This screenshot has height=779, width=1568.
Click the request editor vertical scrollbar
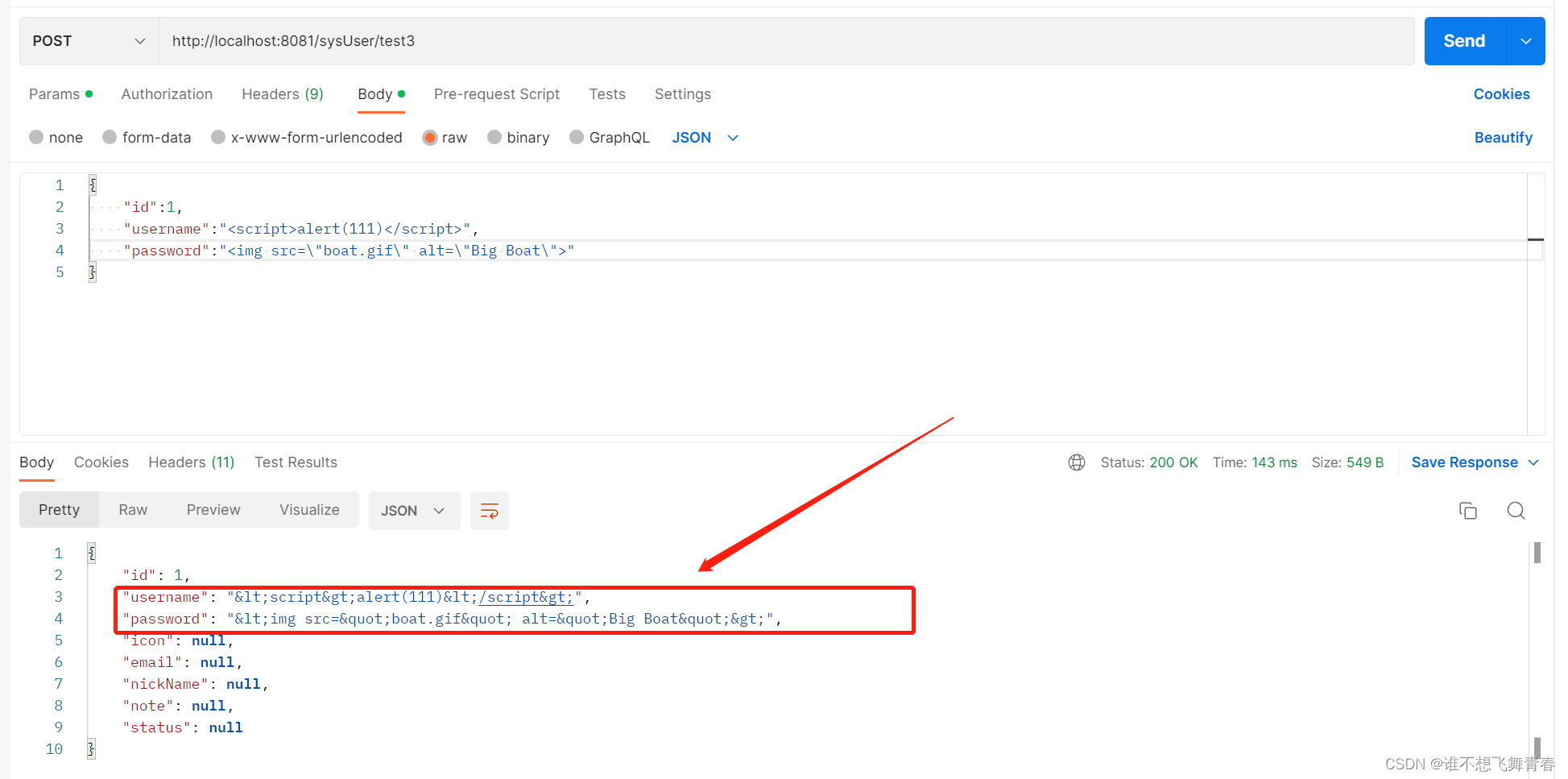point(1536,305)
